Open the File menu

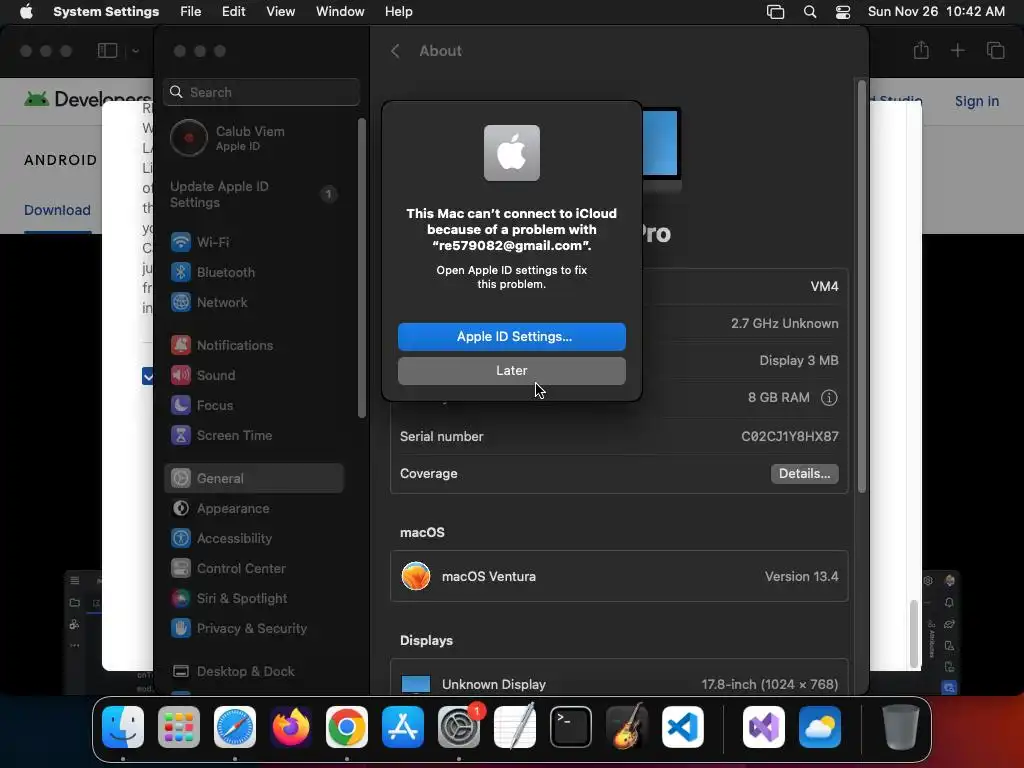click(x=191, y=12)
